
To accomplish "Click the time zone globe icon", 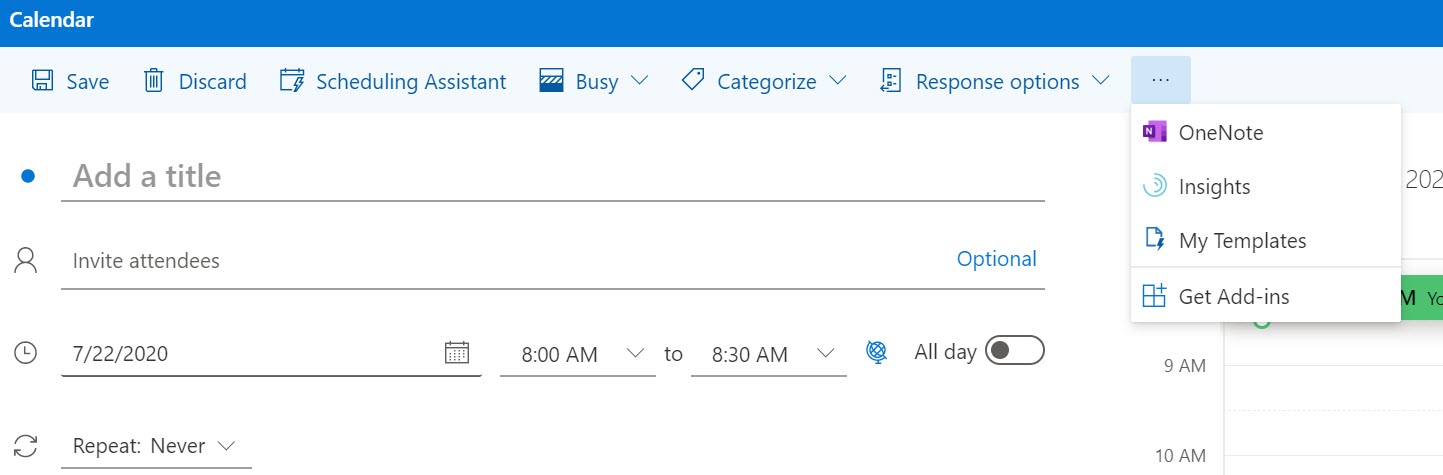I will coord(876,352).
